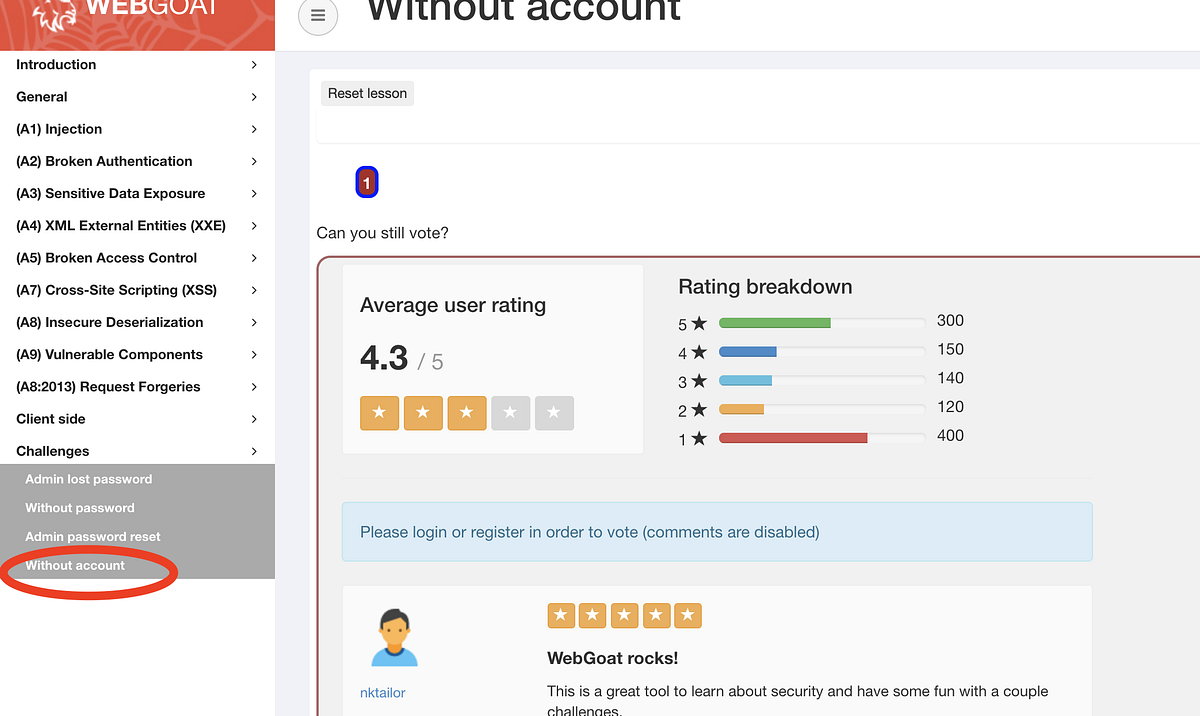The height and width of the screenshot is (716, 1200).
Task: Expand the (A1) Injection section
Action: [x=58, y=128]
